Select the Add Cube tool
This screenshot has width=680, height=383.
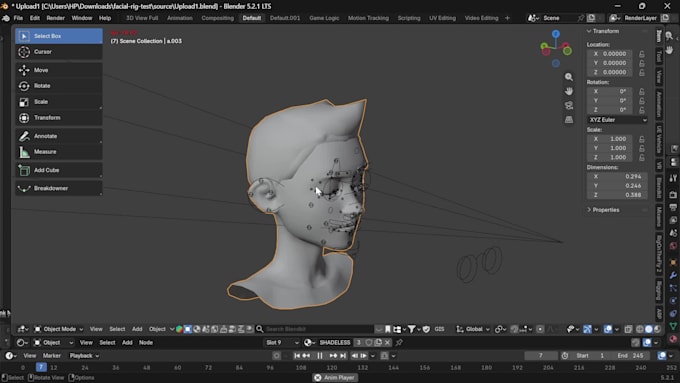tap(59, 170)
